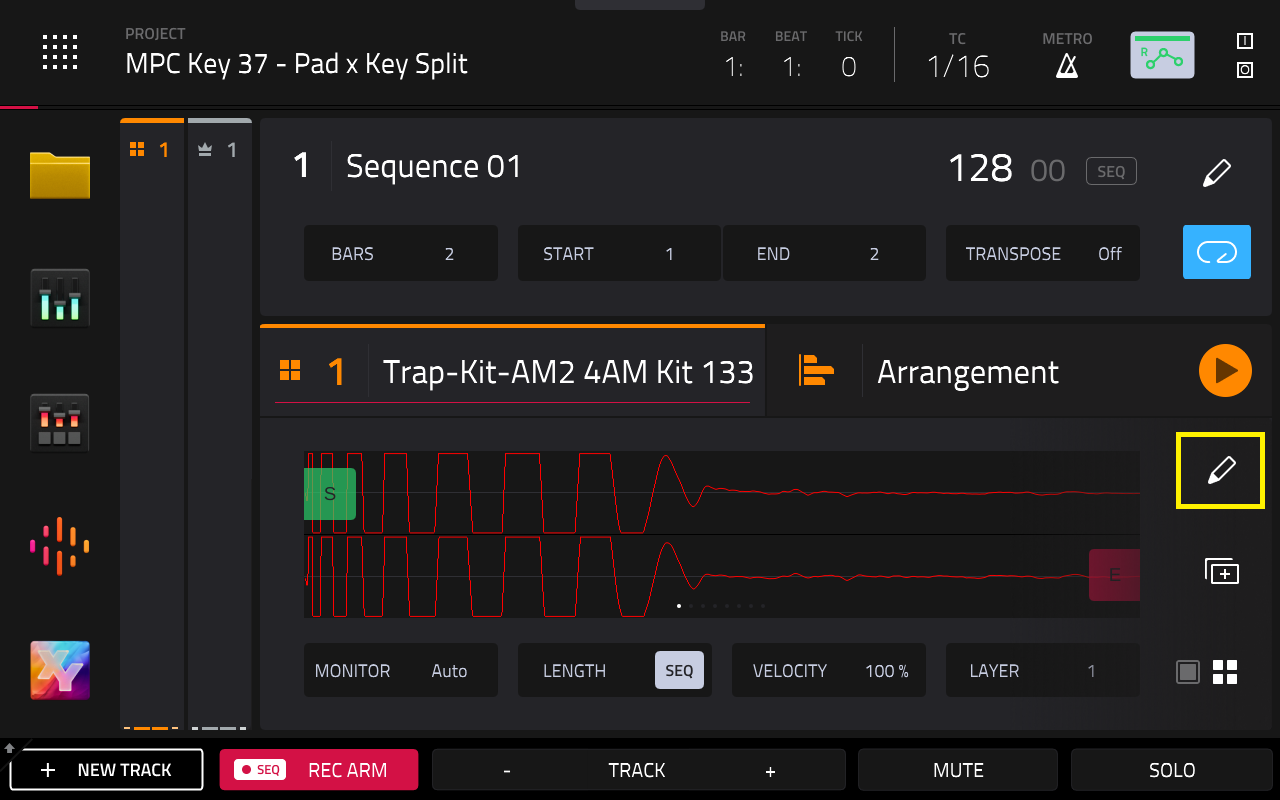Image resolution: width=1280 pixels, height=800 pixels.
Task: Click the green S start marker
Action: 330,493
